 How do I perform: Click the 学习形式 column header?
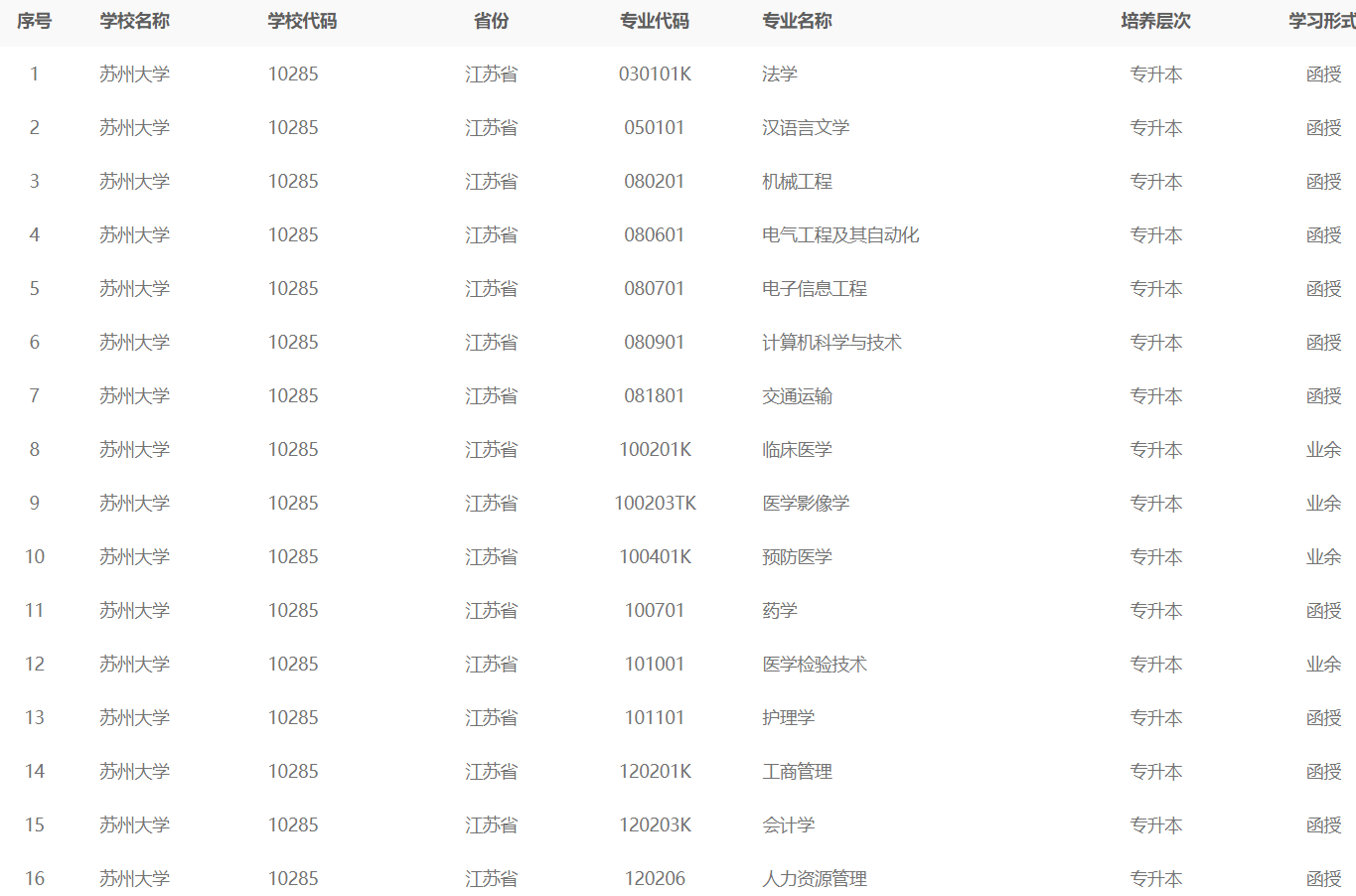coord(1322,21)
